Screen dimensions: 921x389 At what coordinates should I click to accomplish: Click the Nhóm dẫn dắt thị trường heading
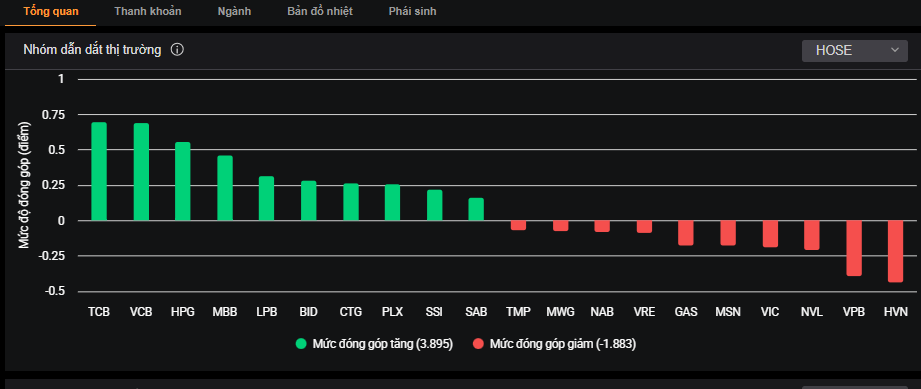92,50
